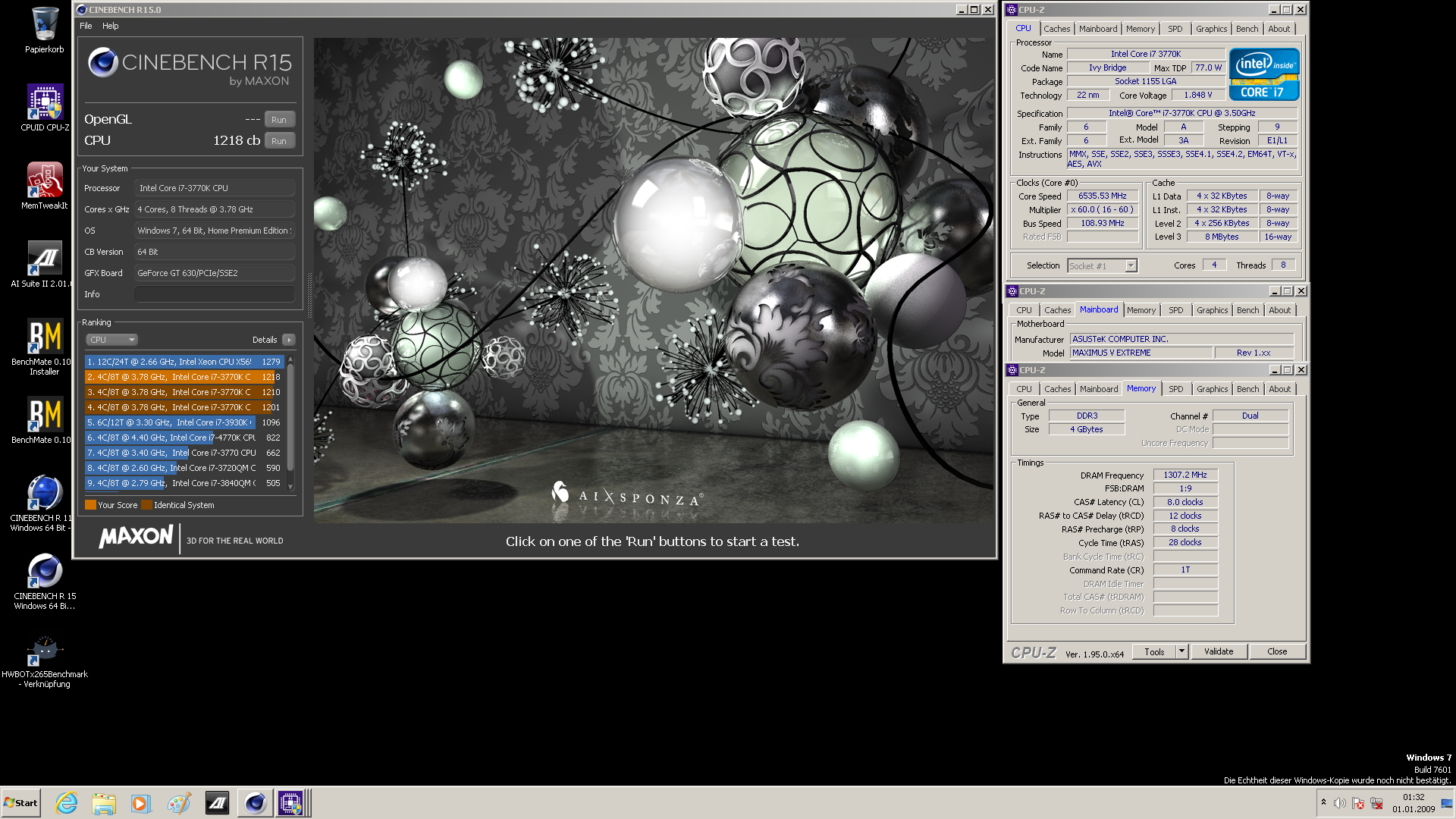Viewport: 1456px width, 819px height.
Task: Select ranking row 6 Core i7-4770K
Action: (184, 438)
